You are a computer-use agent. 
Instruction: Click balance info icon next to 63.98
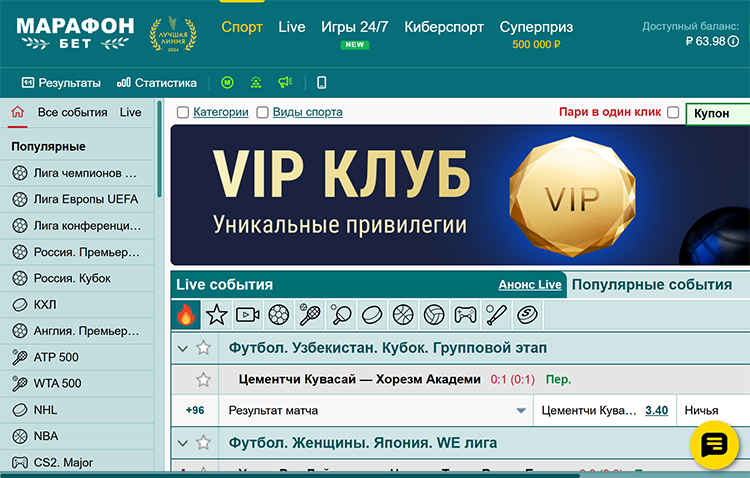(733, 42)
